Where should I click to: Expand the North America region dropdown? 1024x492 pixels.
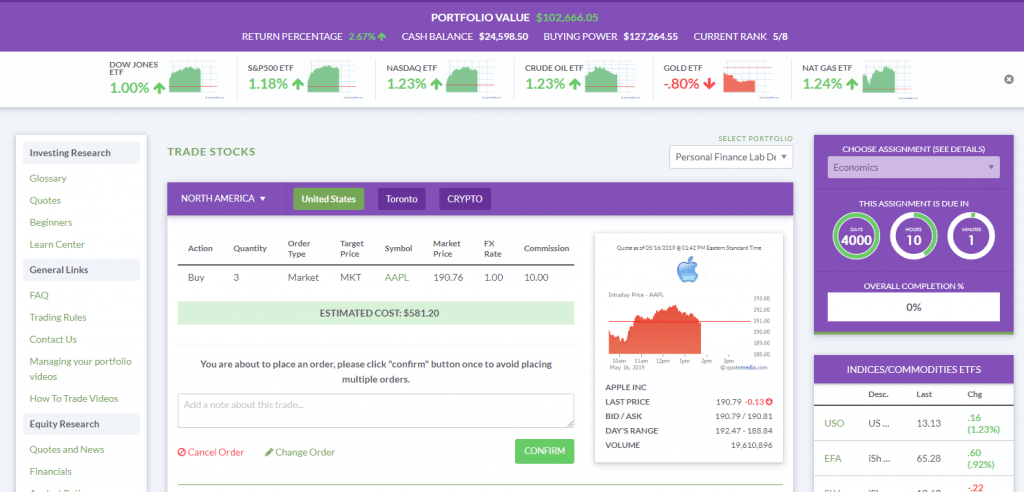tap(223, 199)
